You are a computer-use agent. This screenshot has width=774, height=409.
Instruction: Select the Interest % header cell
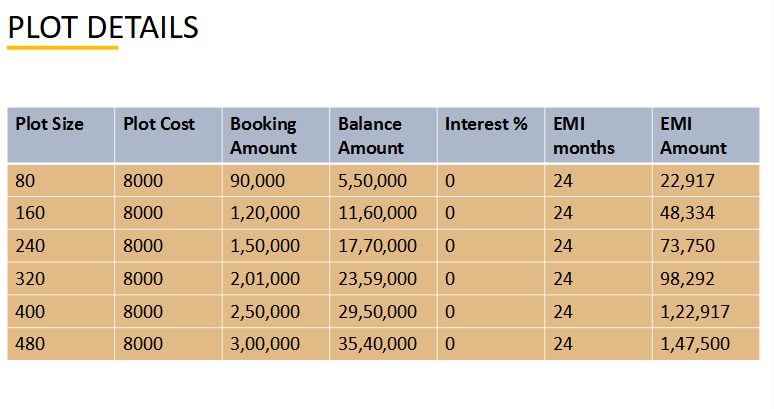click(x=491, y=135)
